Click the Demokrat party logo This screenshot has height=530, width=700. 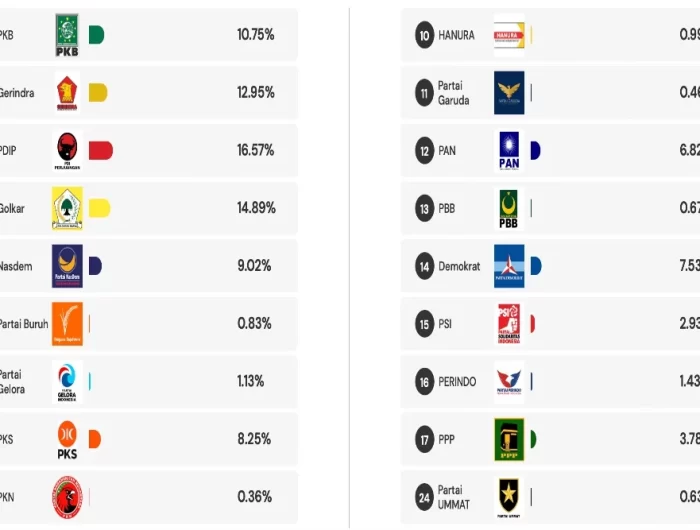509,266
